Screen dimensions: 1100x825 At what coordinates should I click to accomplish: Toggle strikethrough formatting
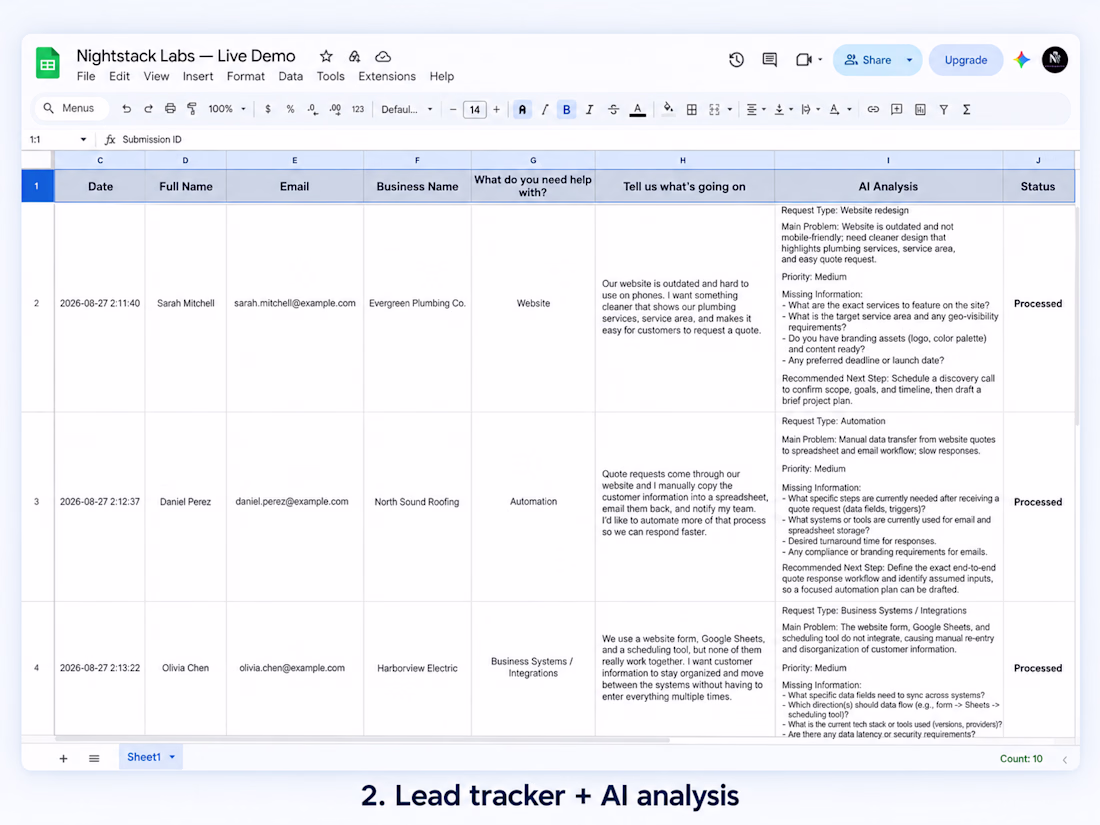click(x=613, y=109)
